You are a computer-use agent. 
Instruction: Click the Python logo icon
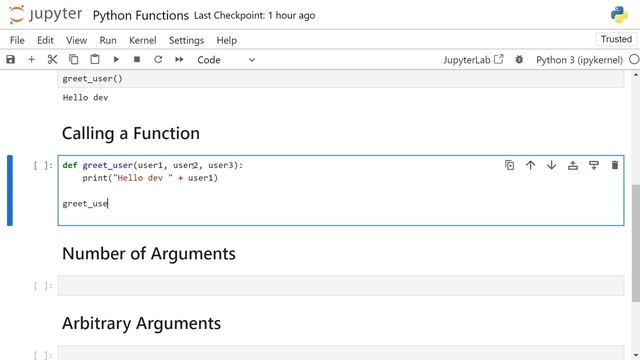click(x=619, y=15)
